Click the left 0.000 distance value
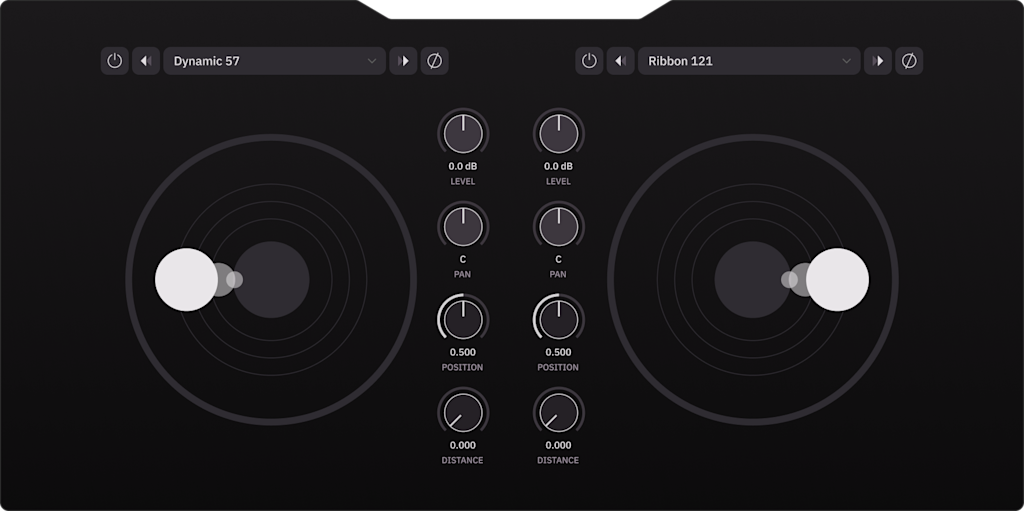 tap(463, 446)
